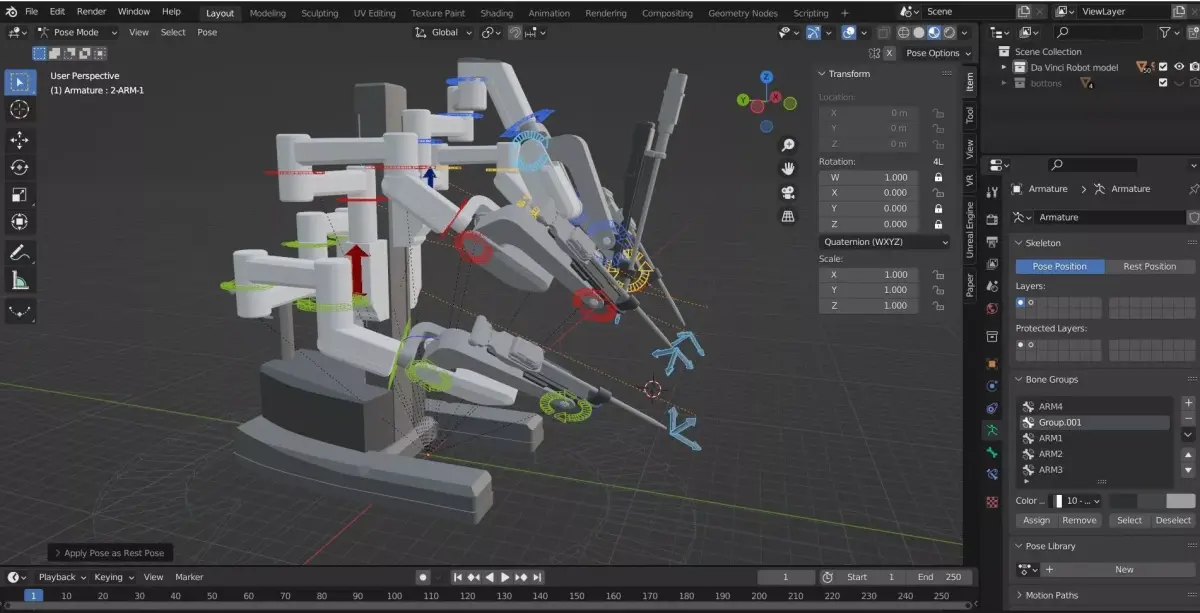
Task: Click the Z axis on navigation gizmo
Action: 765,76
